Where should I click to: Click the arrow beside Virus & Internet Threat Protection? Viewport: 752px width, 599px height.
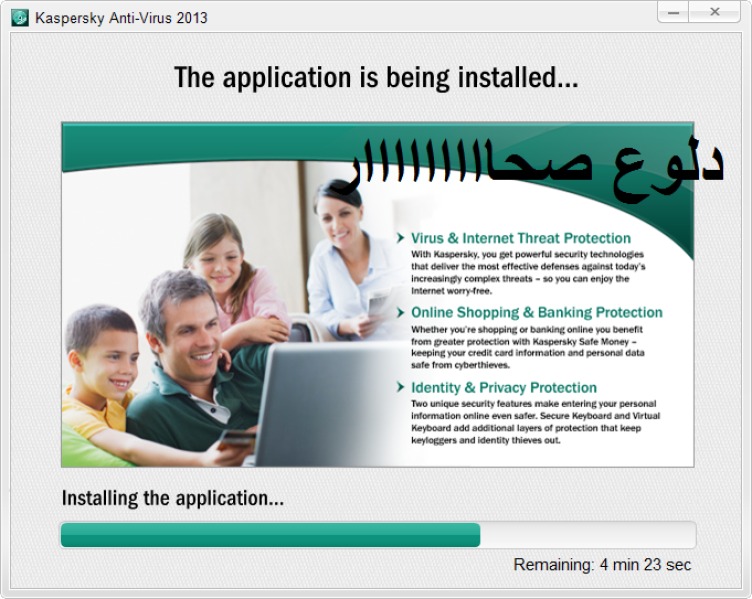click(400, 238)
